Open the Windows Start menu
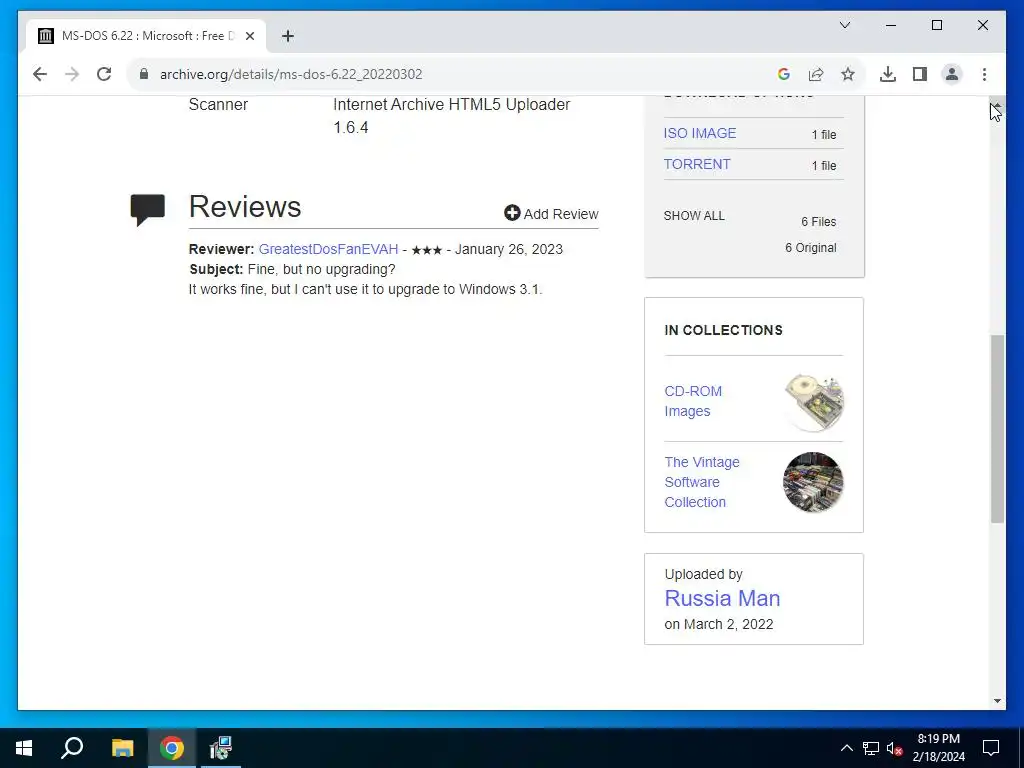This screenshot has width=1024, height=768. [24, 748]
